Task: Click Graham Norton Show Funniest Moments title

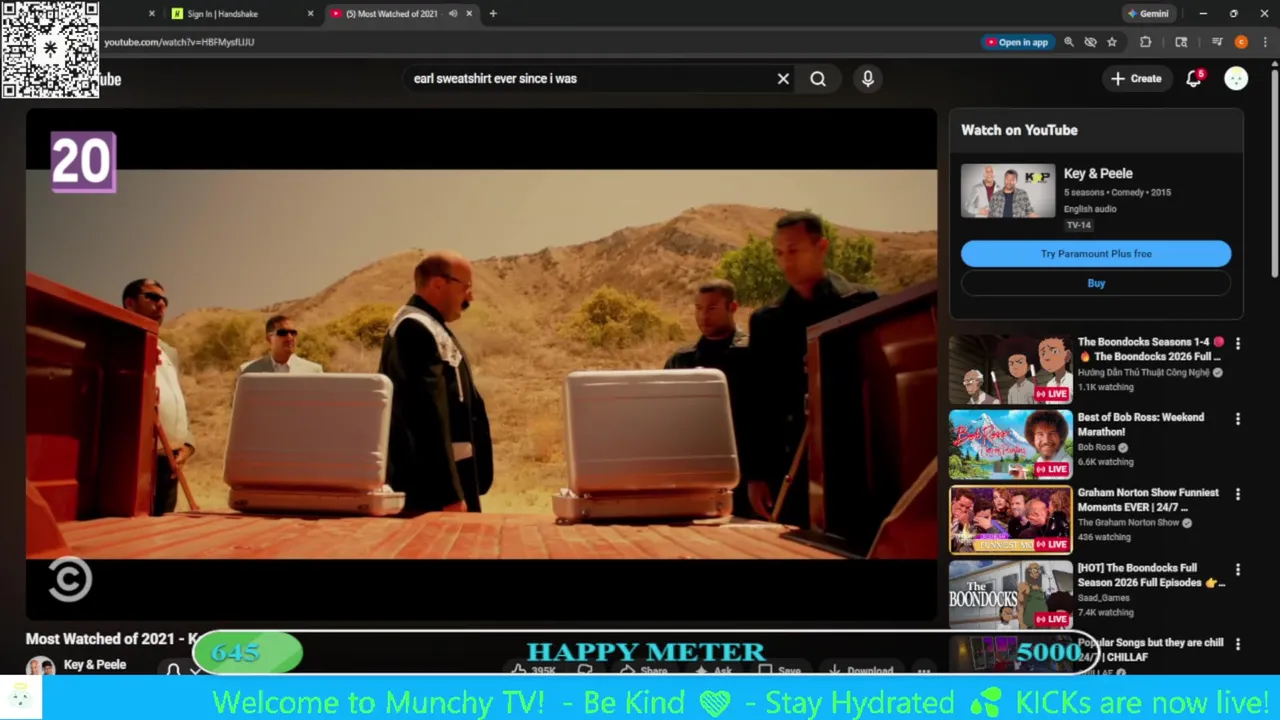Action: coord(1148,499)
